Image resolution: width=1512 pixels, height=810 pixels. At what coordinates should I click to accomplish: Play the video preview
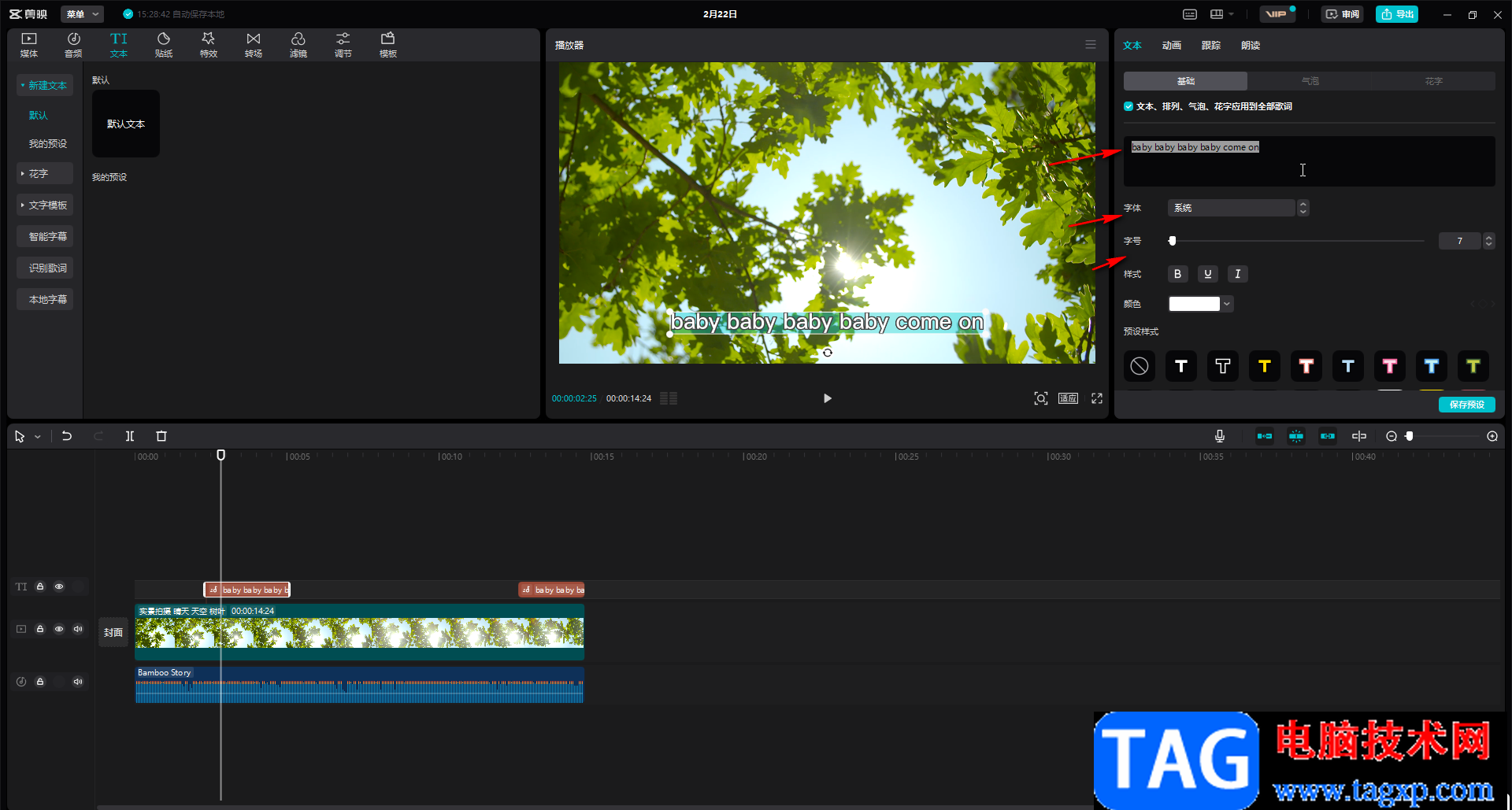tap(827, 398)
